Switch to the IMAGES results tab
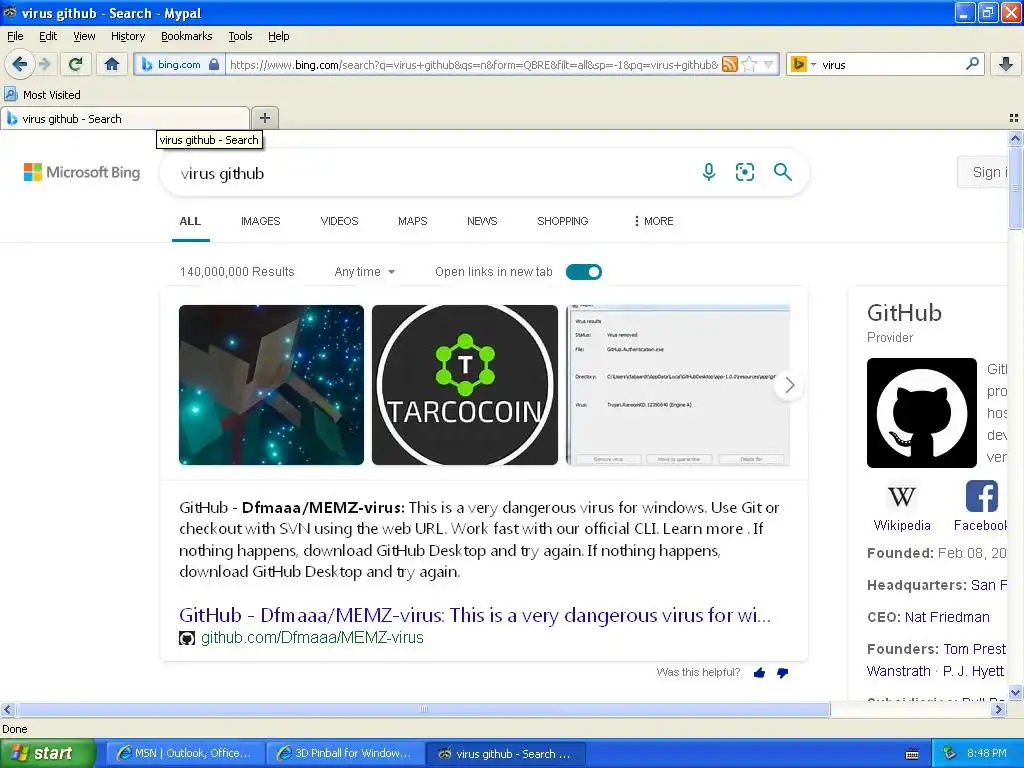Viewport: 1024px width, 768px height. tap(261, 221)
